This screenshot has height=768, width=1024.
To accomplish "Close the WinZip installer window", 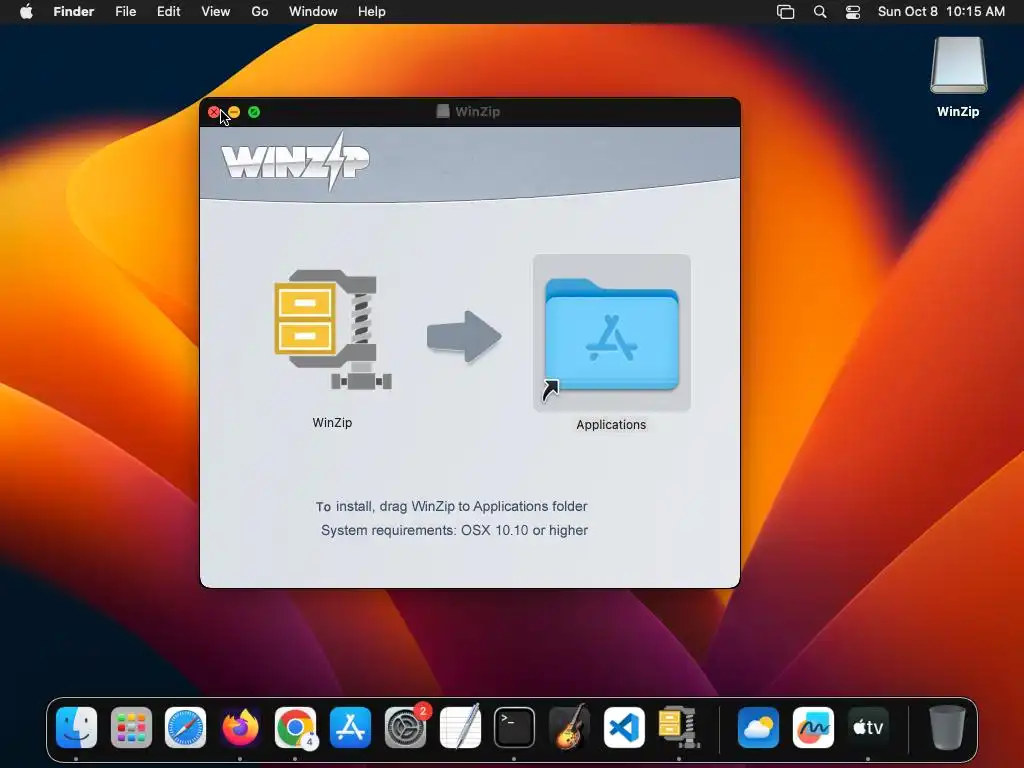I will click(214, 112).
